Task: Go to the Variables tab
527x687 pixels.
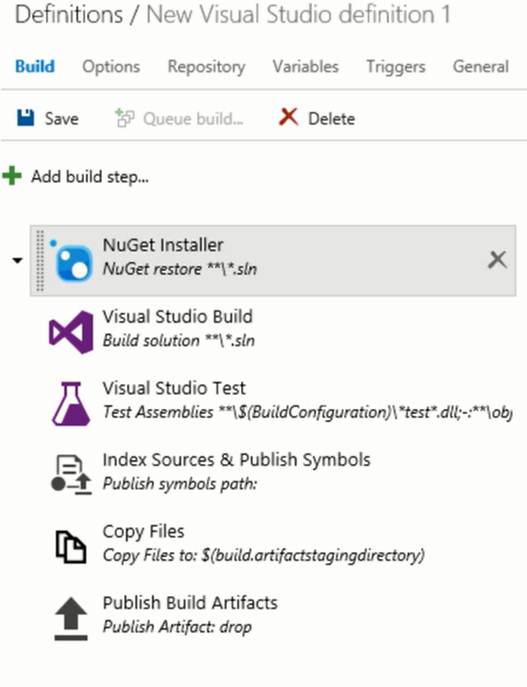Action: pyautogui.click(x=306, y=67)
